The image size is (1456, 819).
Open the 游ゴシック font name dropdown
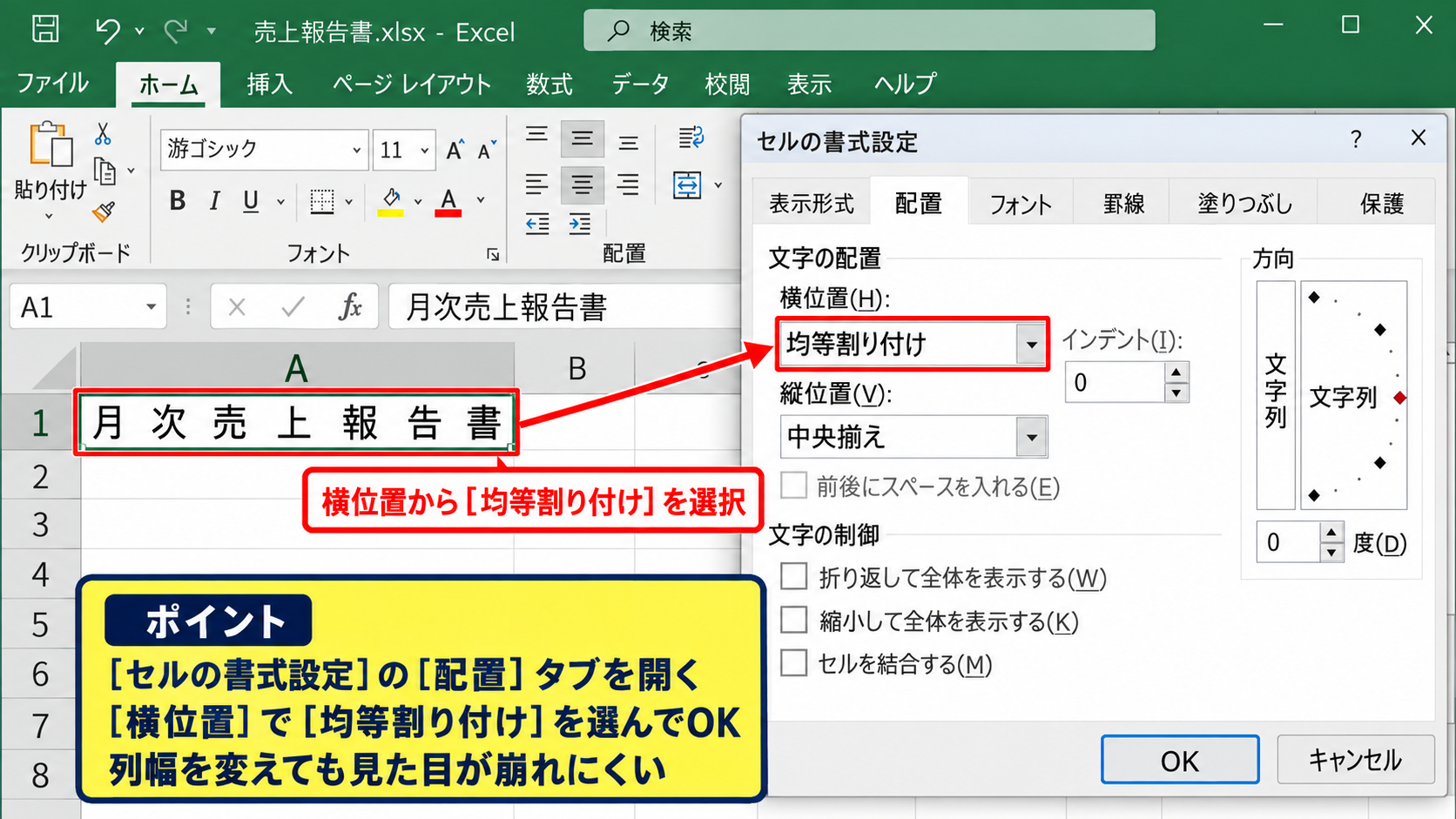356,151
